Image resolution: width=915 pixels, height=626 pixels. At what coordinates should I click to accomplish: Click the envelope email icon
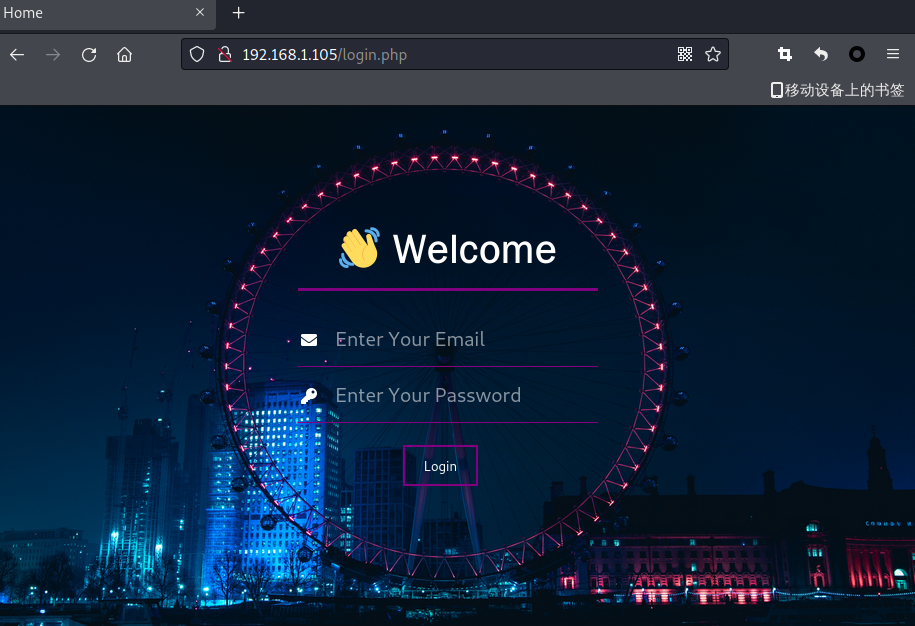pos(309,340)
